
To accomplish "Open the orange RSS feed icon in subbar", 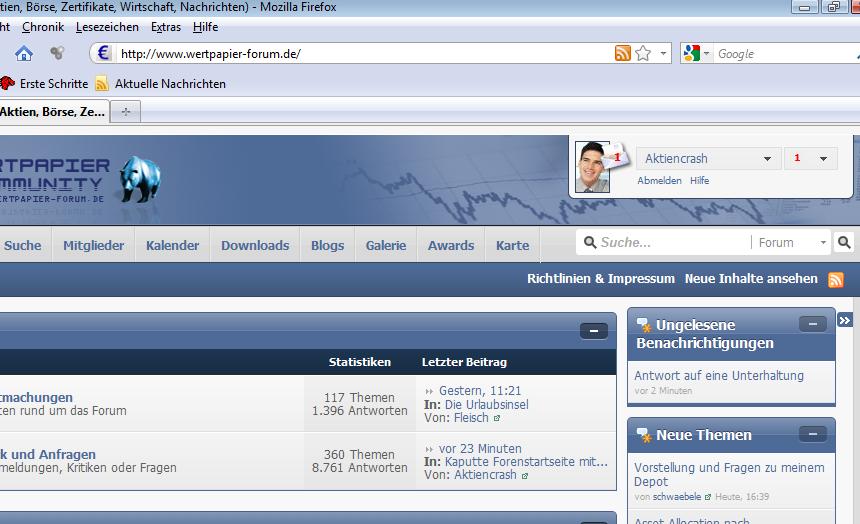I will [835, 279].
